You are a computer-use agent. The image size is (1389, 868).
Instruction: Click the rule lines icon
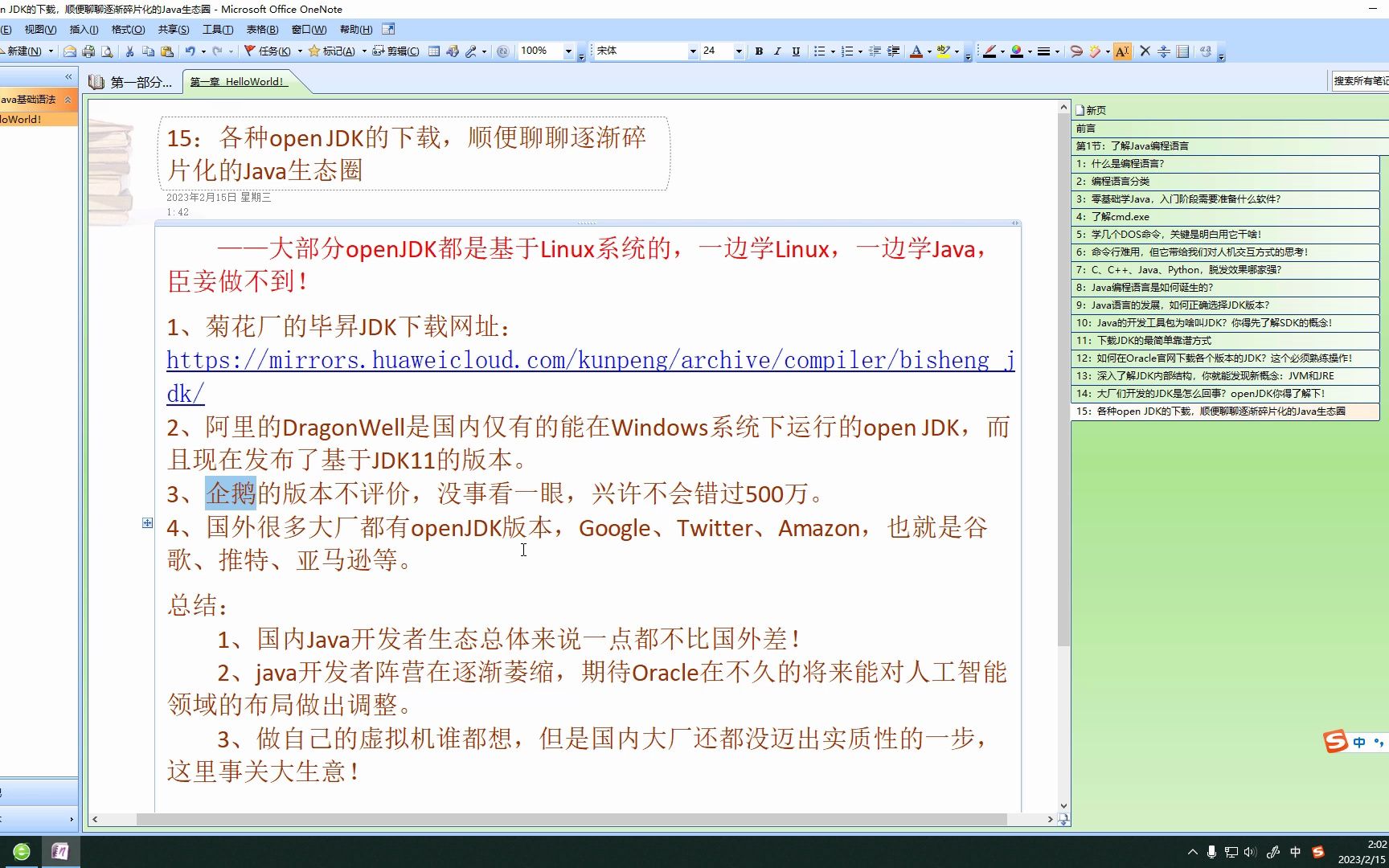(1183, 51)
